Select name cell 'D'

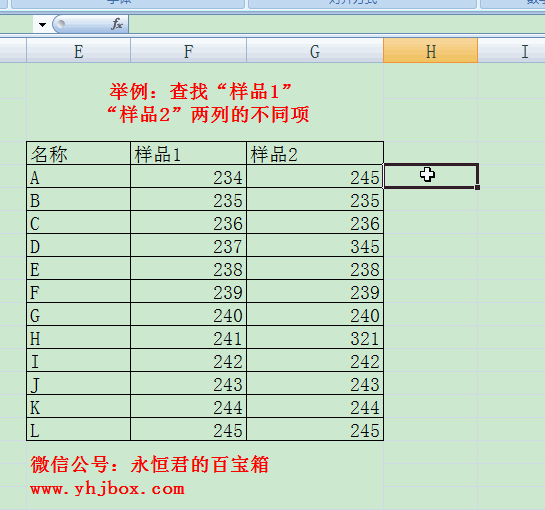click(79, 245)
